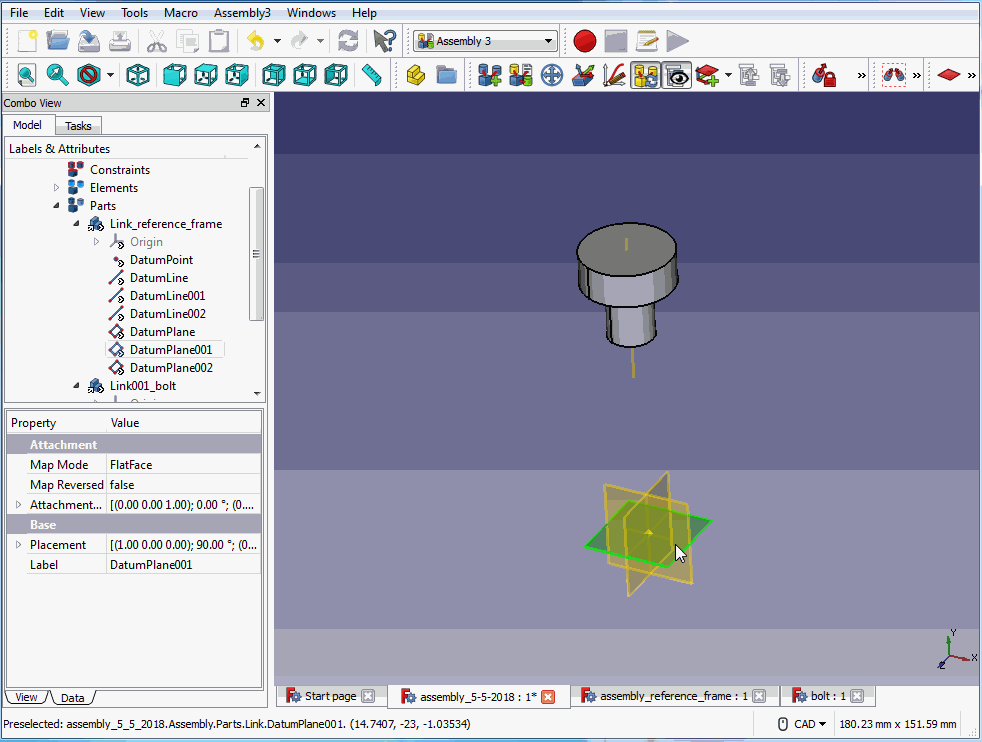The height and width of the screenshot is (742, 982).
Task: Collapse the Link_reference_frame node
Action: [x=76, y=224]
